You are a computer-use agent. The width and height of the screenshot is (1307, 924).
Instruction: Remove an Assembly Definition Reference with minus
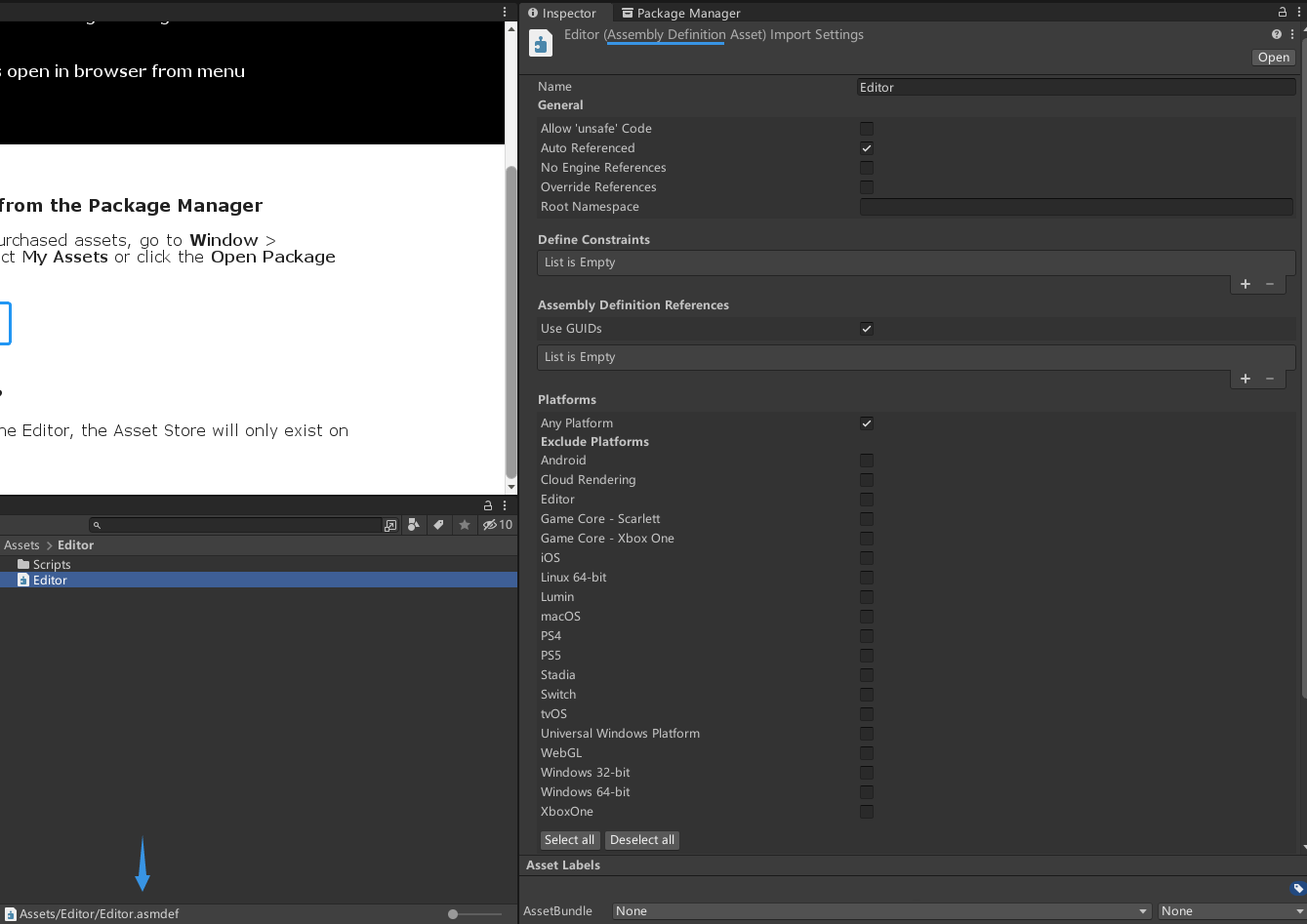(x=1270, y=379)
